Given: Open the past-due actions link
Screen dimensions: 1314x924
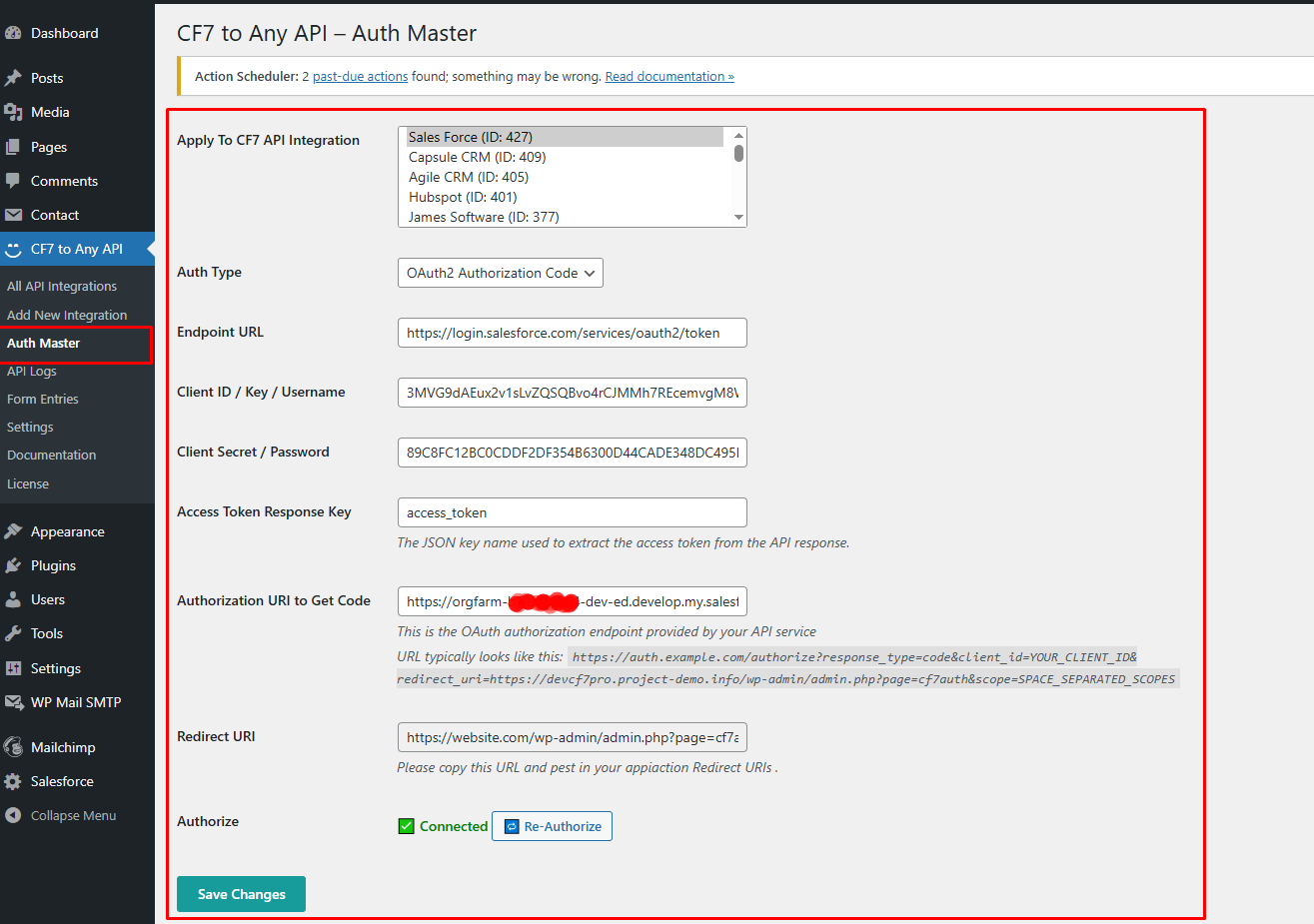Looking at the screenshot, I should pos(360,76).
